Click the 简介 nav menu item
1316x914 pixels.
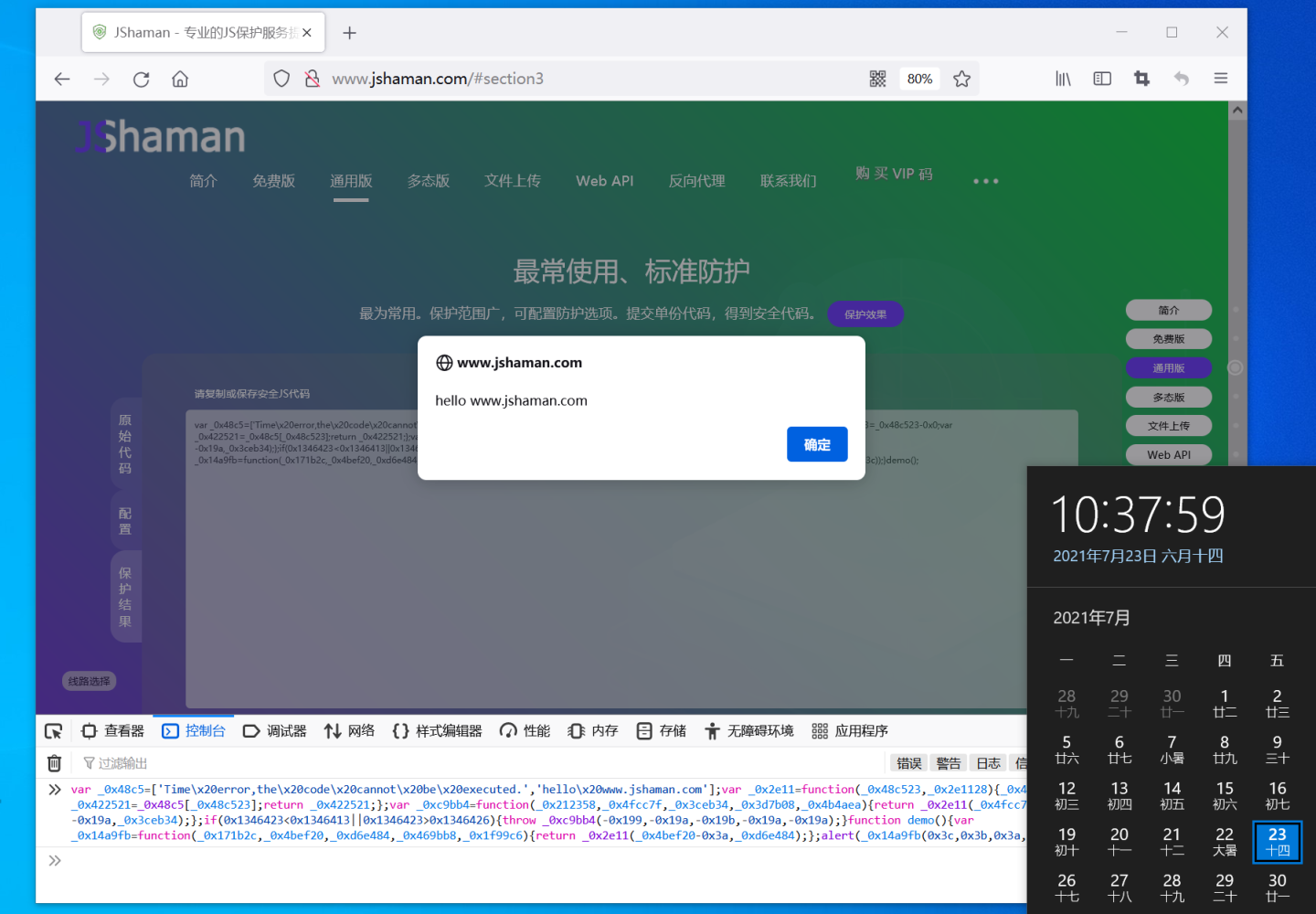tap(203, 181)
